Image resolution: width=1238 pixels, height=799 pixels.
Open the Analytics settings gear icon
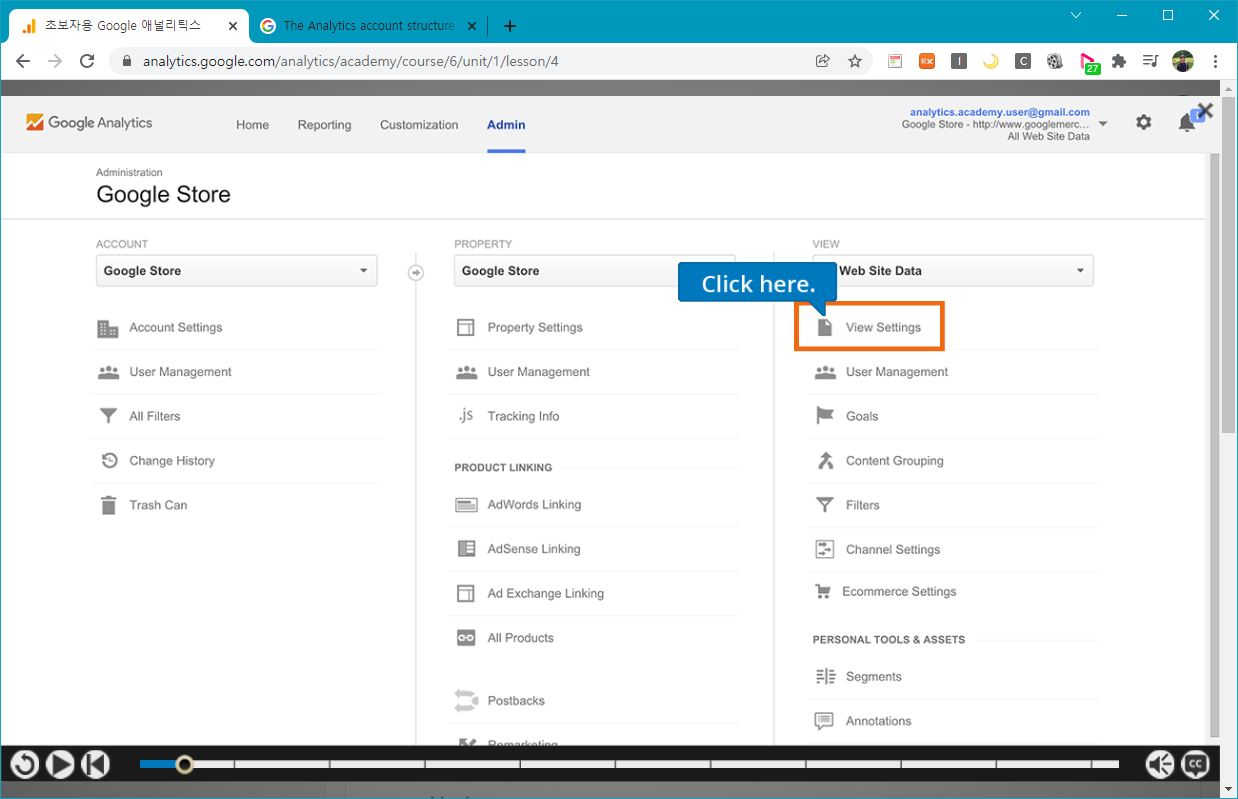pyautogui.click(x=1143, y=122)
